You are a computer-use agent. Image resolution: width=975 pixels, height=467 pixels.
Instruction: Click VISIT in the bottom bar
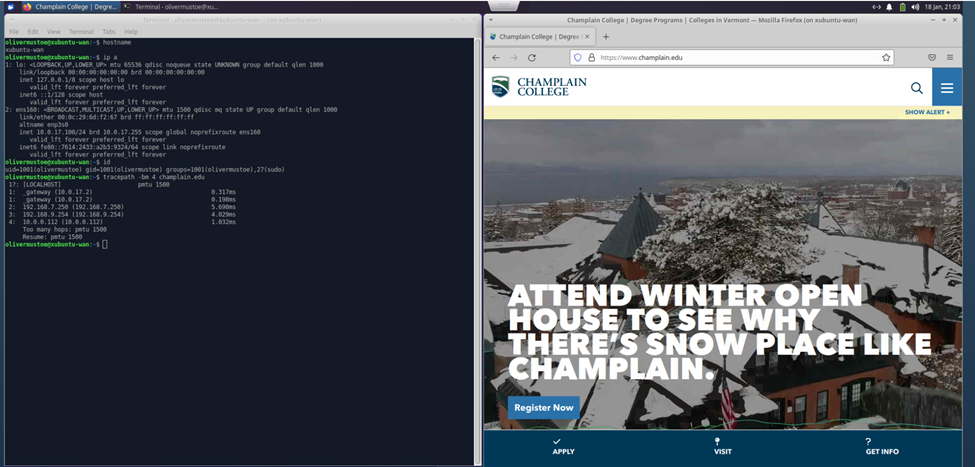coord(723,446)
